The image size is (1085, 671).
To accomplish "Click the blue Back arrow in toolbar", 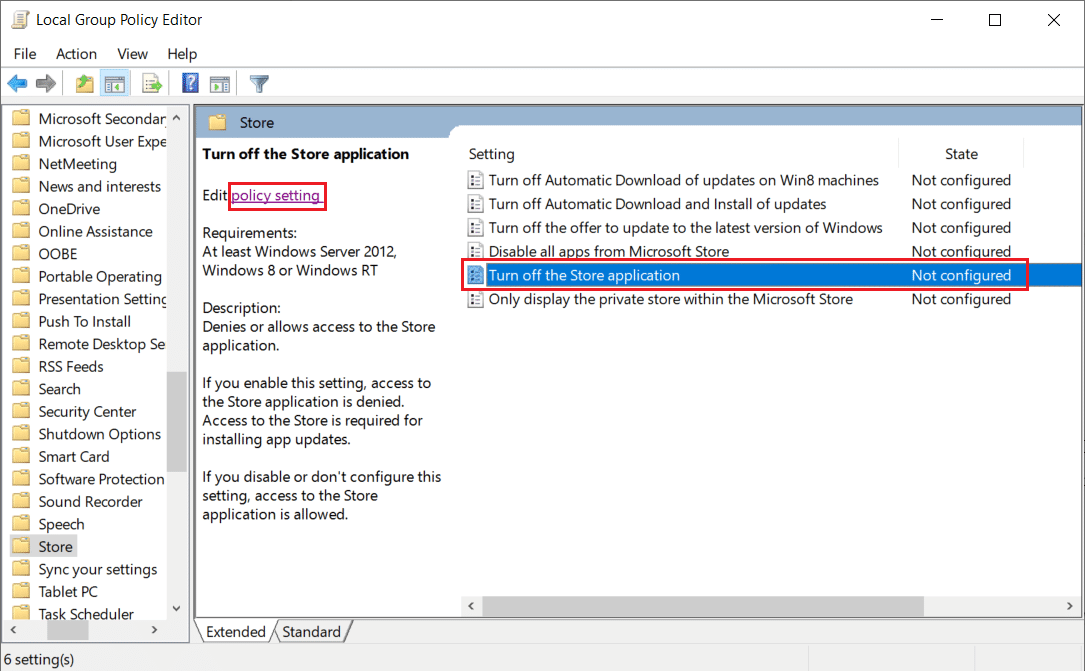I will 18,84.
